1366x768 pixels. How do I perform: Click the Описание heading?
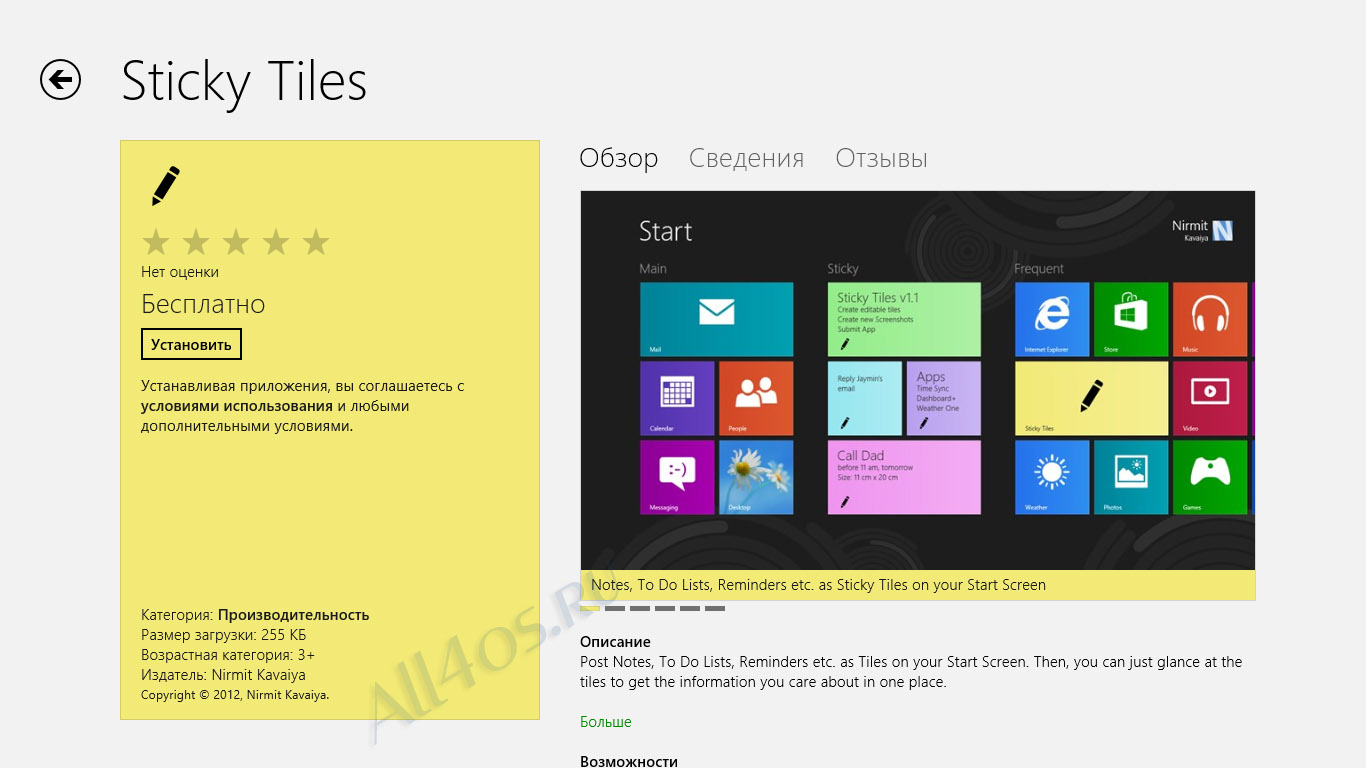[x=615, y=642]
